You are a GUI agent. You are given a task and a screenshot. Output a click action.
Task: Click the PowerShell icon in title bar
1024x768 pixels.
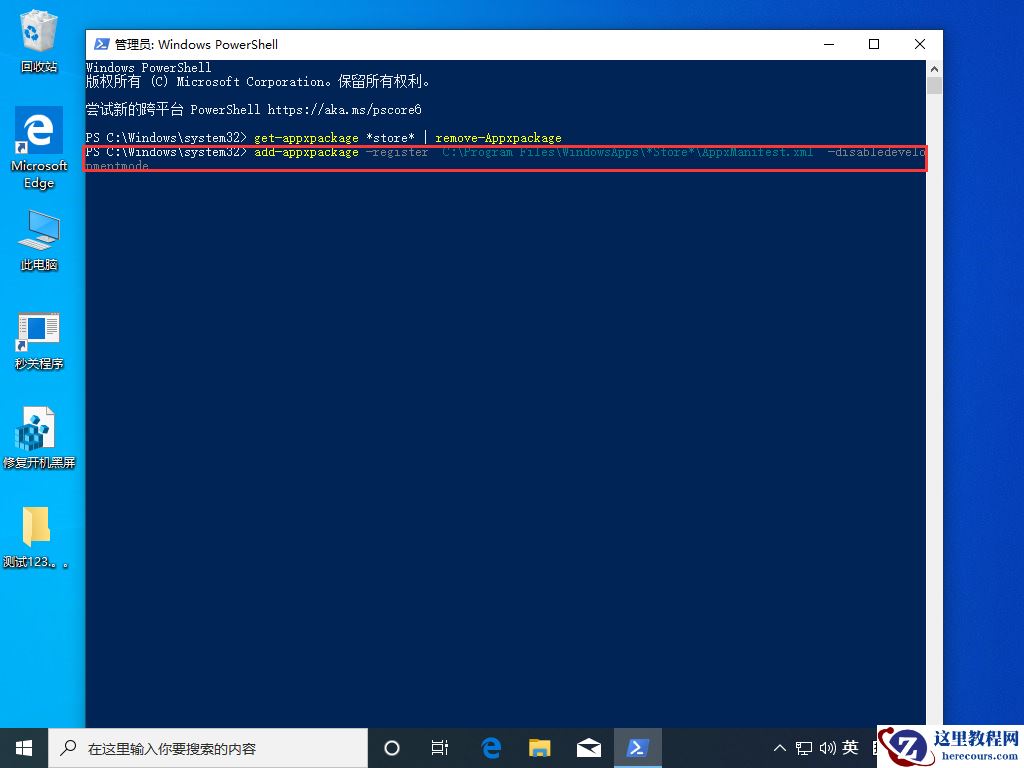tap(101, 44)
